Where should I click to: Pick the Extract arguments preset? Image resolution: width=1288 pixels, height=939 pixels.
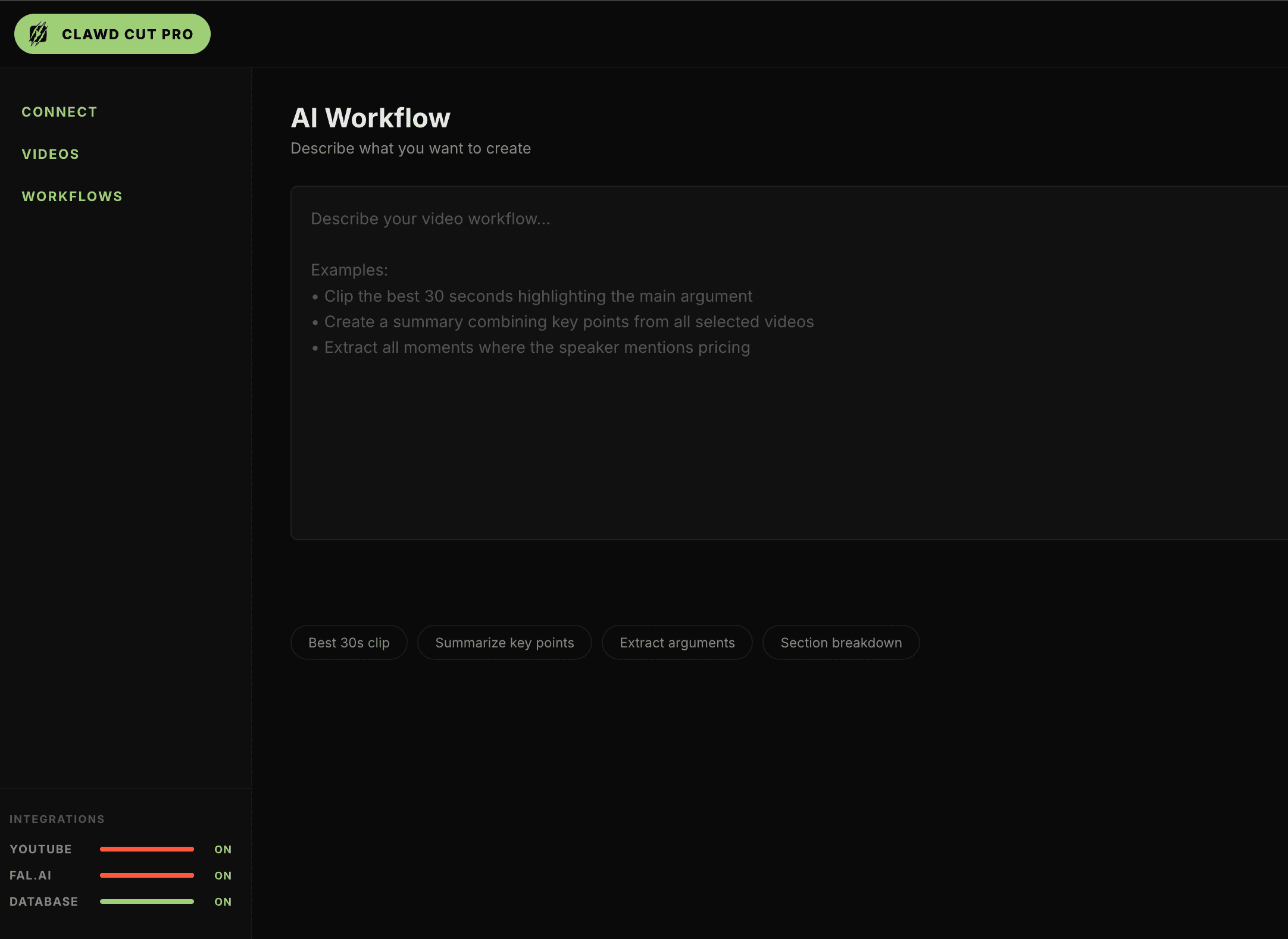tap(677, 643)
